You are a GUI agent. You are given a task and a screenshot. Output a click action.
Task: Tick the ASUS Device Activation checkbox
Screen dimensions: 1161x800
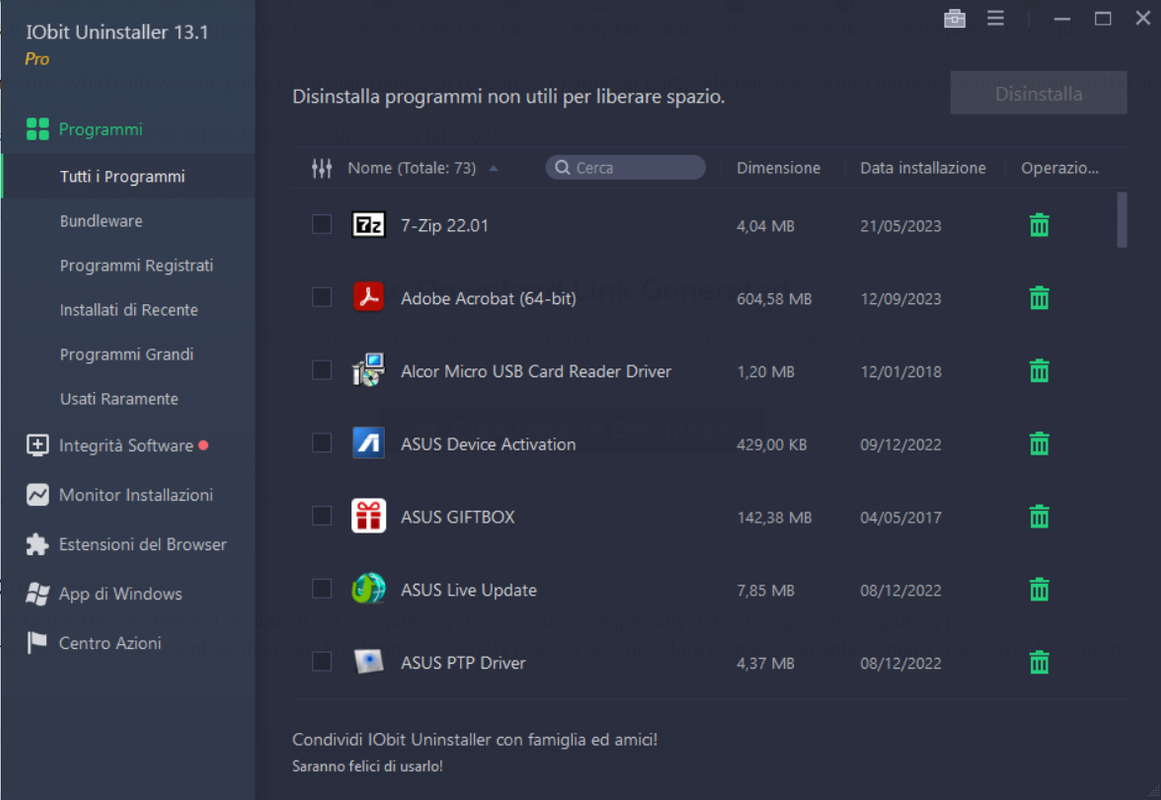[321, 443]
